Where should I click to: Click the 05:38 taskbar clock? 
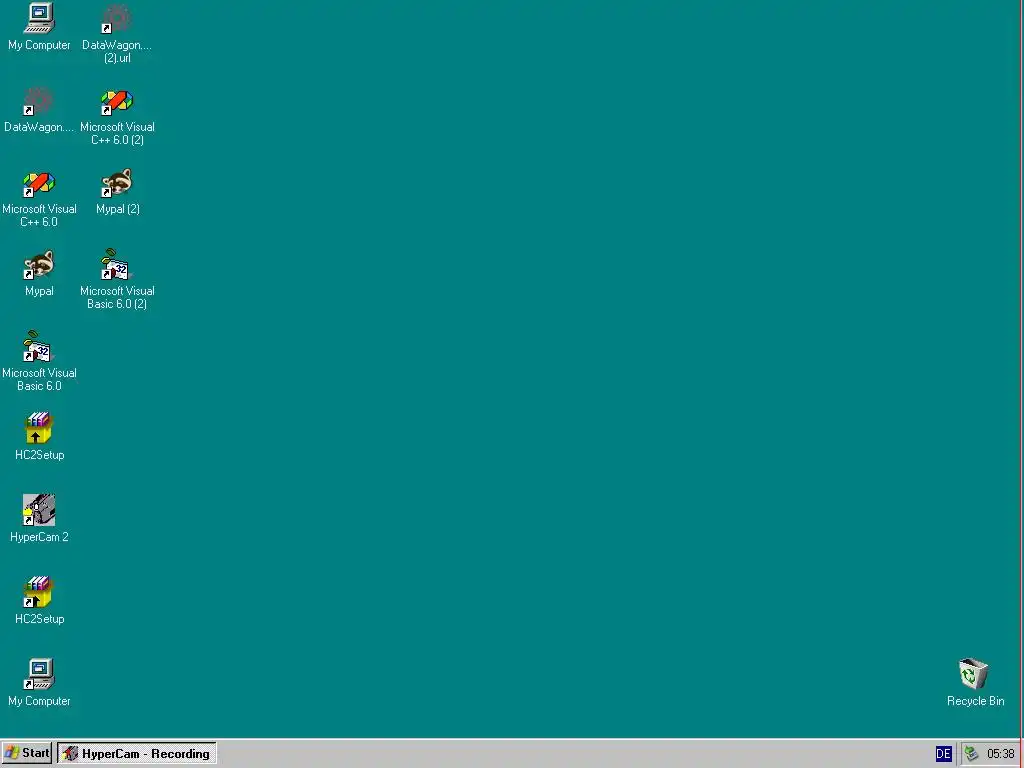(1000, 754)
